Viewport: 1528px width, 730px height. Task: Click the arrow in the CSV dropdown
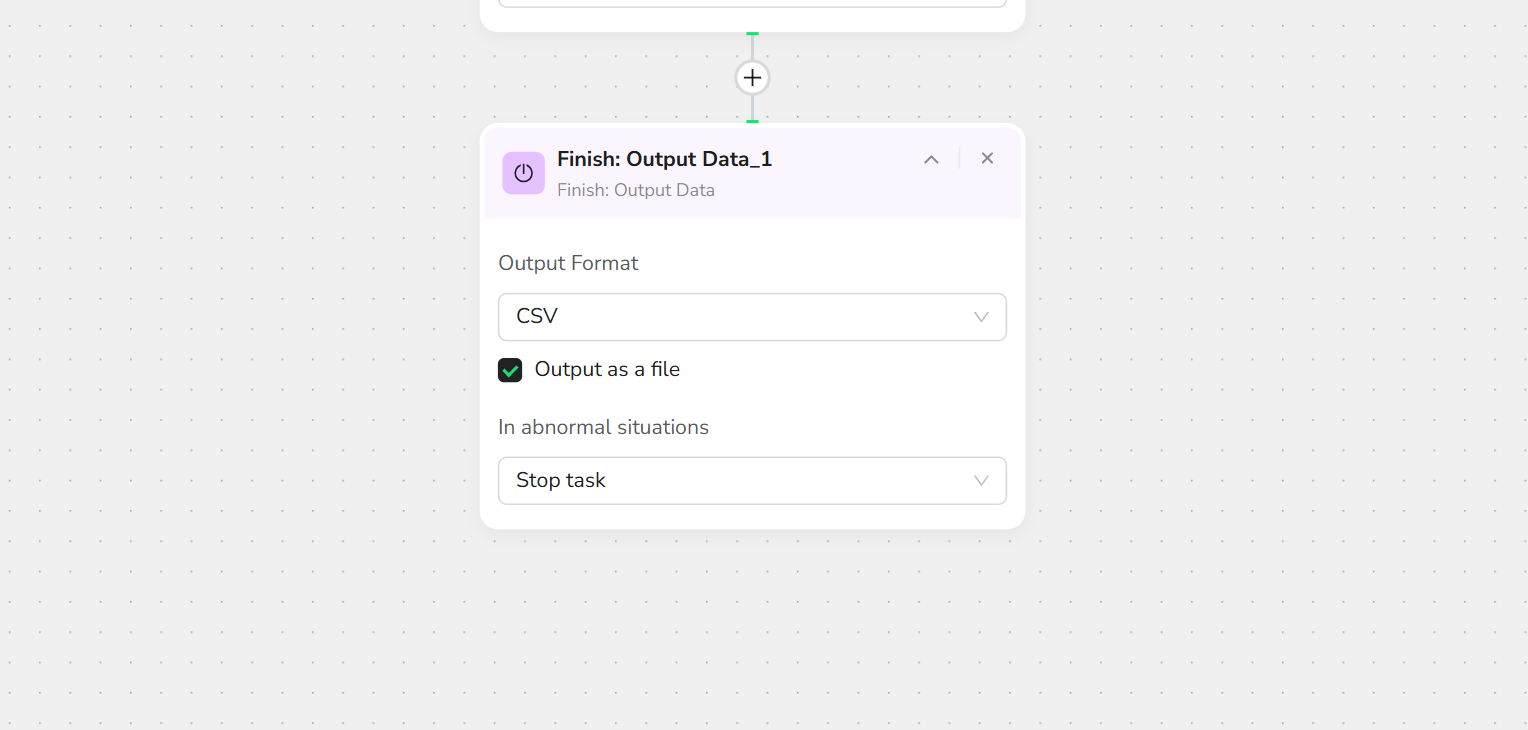pos(981,317)
